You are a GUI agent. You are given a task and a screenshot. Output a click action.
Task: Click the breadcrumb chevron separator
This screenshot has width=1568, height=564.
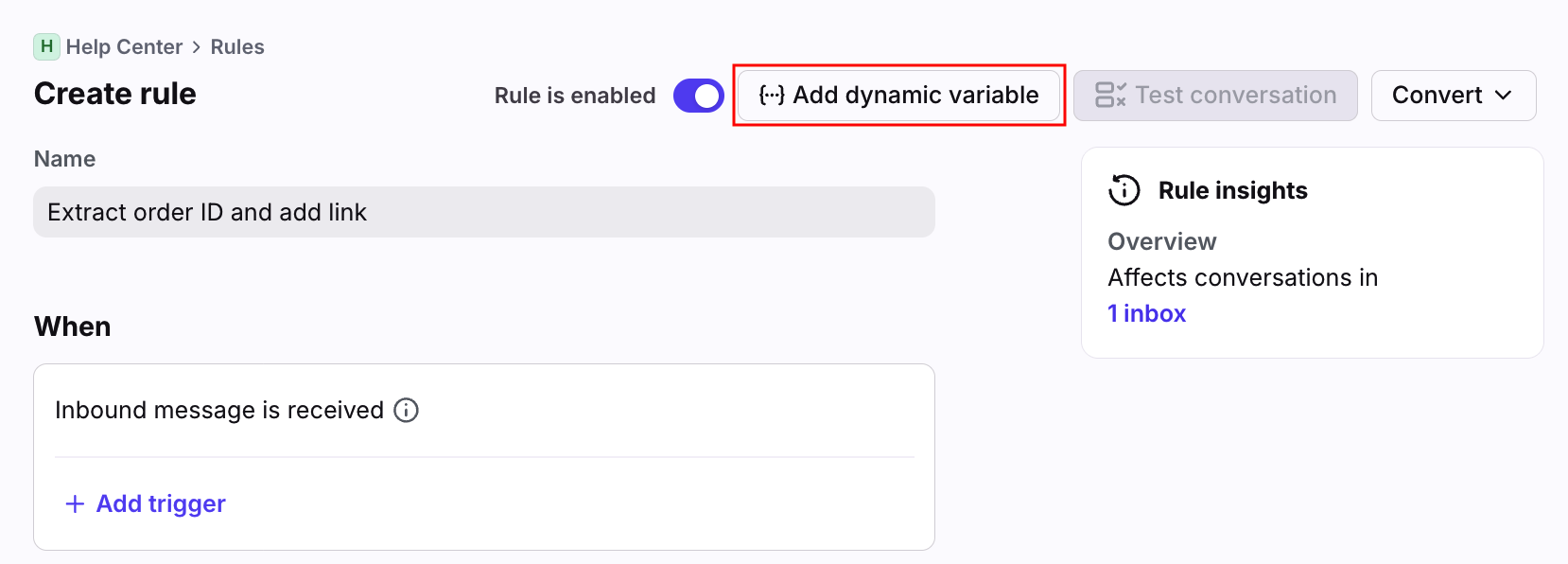197,47
